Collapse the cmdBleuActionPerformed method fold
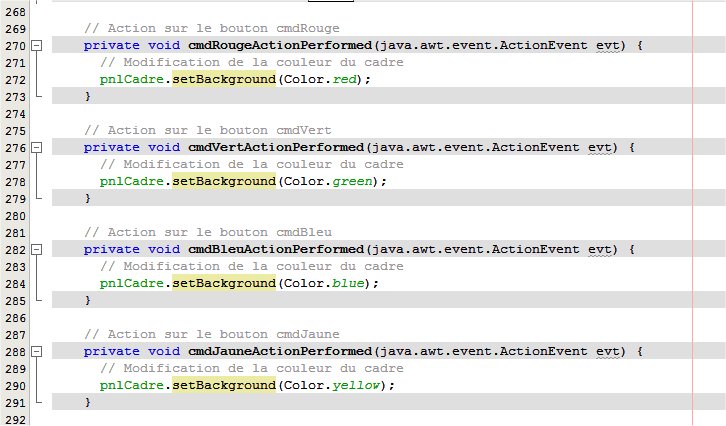This screenshot has height=426, width=726. [37, 249]
